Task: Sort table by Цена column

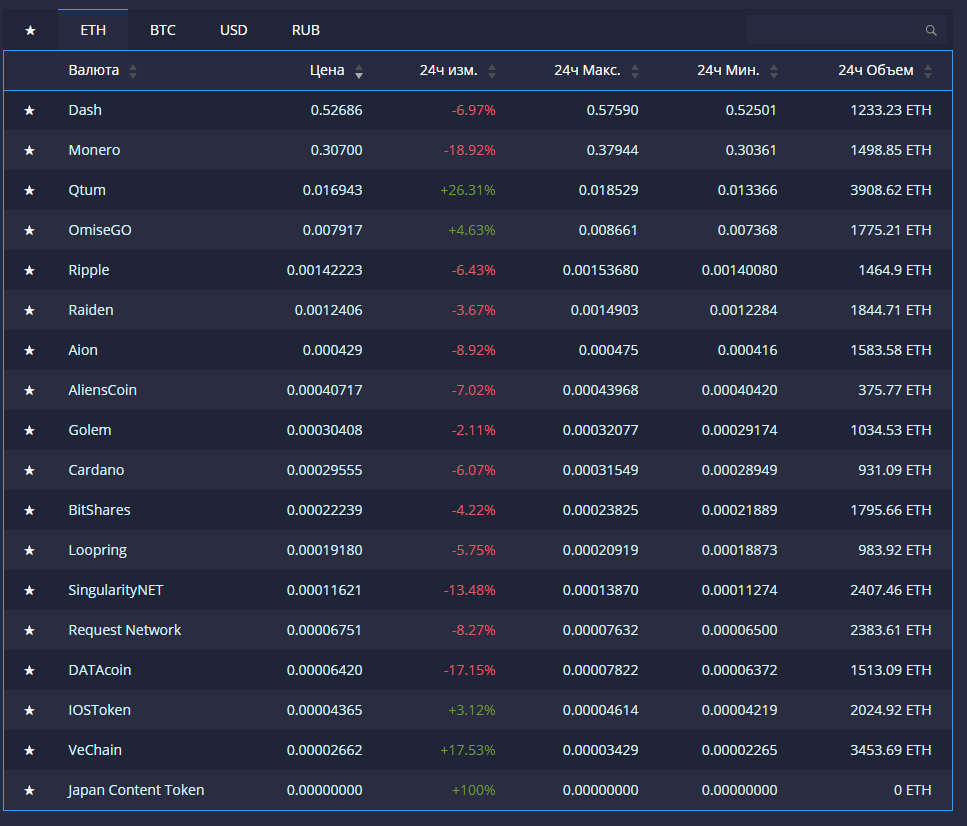Action: click(x=336, y=70)
